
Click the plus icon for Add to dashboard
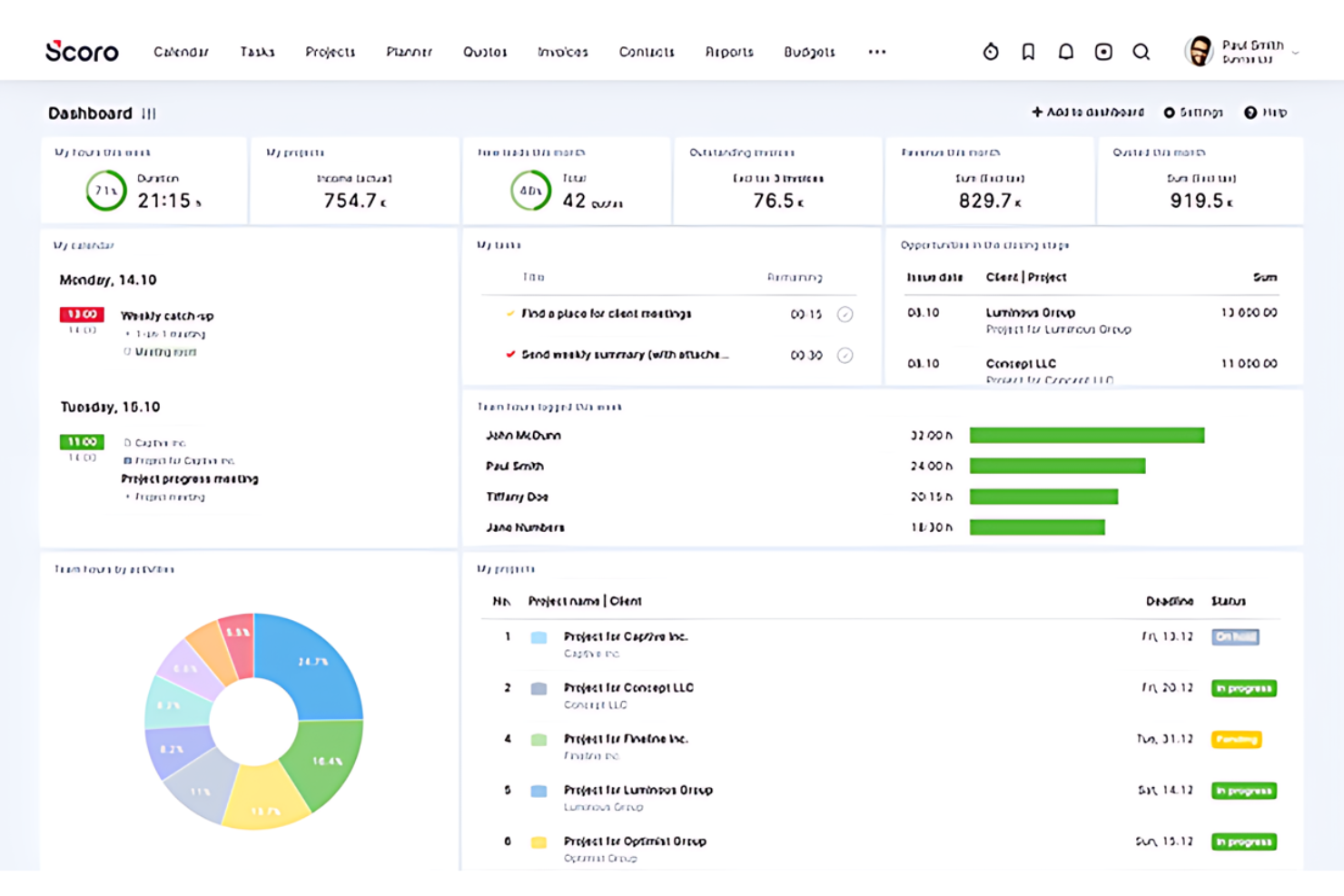point(1037,112)
